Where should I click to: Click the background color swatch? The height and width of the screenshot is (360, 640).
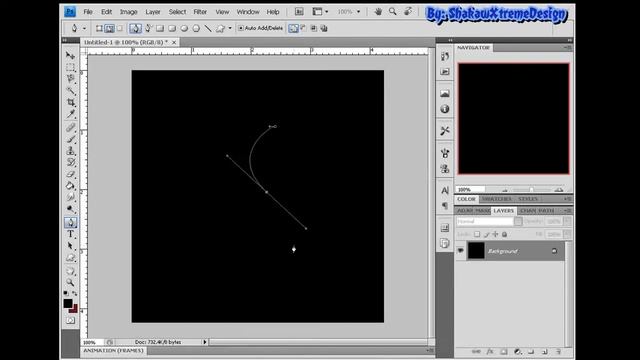click(x=74, y=309)
